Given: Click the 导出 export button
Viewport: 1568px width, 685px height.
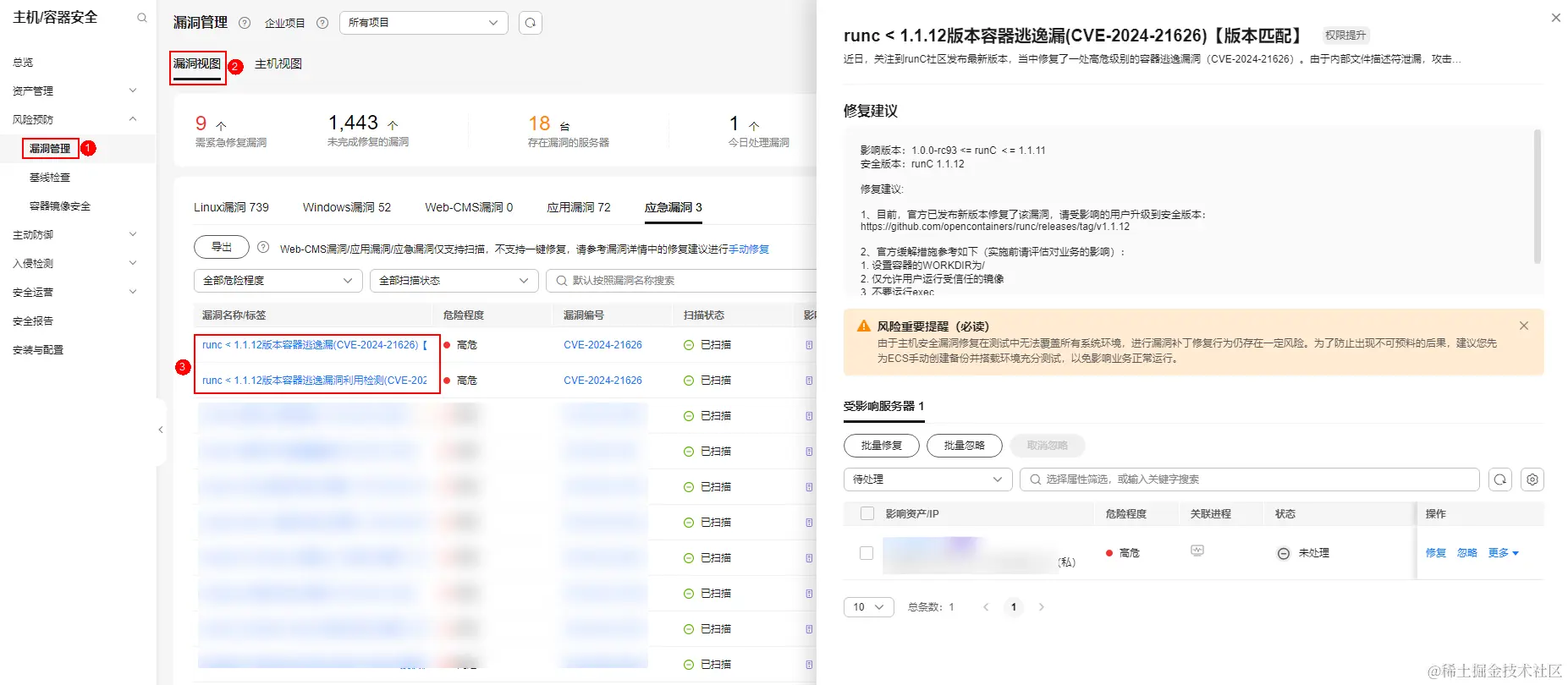Looking at the screenshot, I should (222, 247).
